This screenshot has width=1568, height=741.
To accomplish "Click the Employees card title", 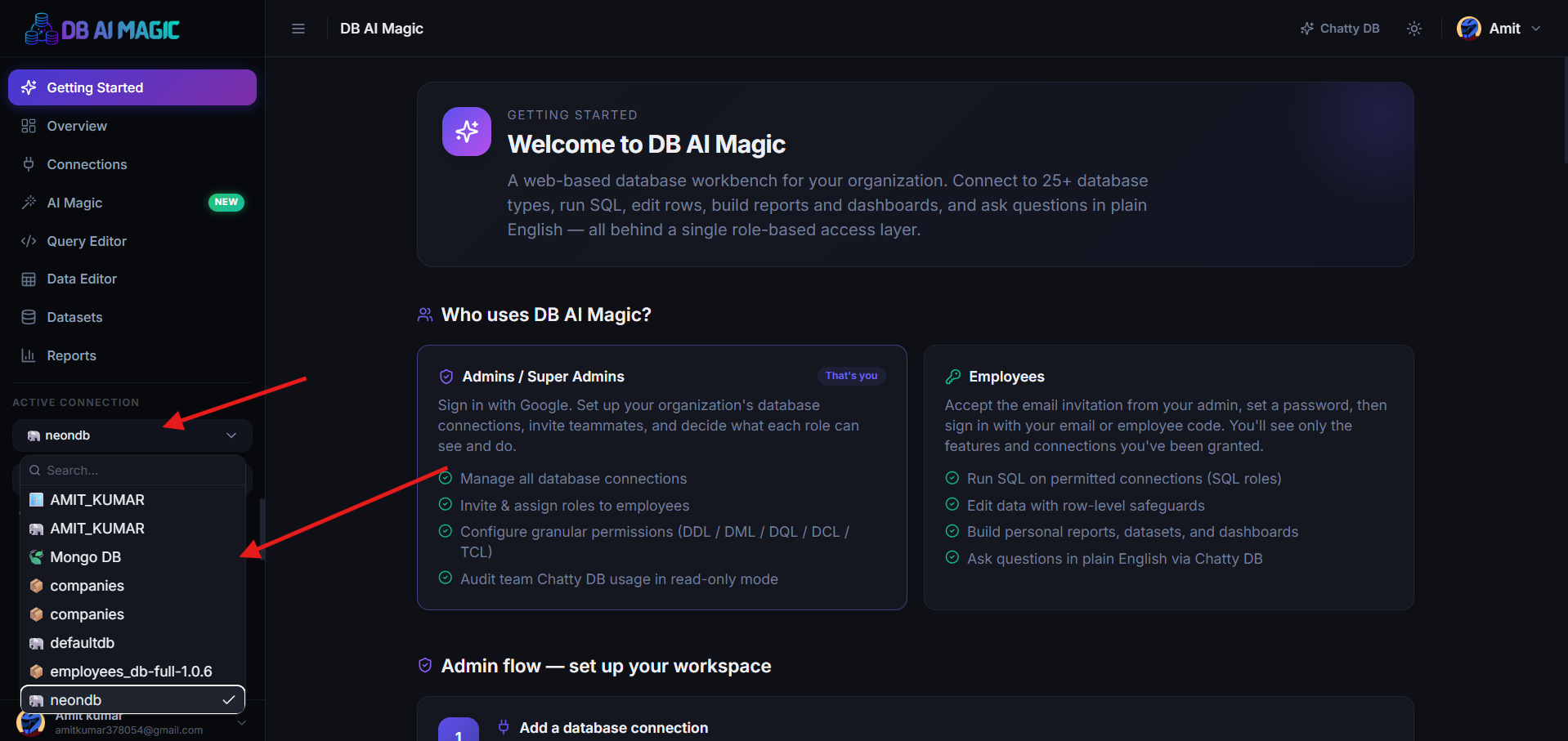I will (1006, 377).
